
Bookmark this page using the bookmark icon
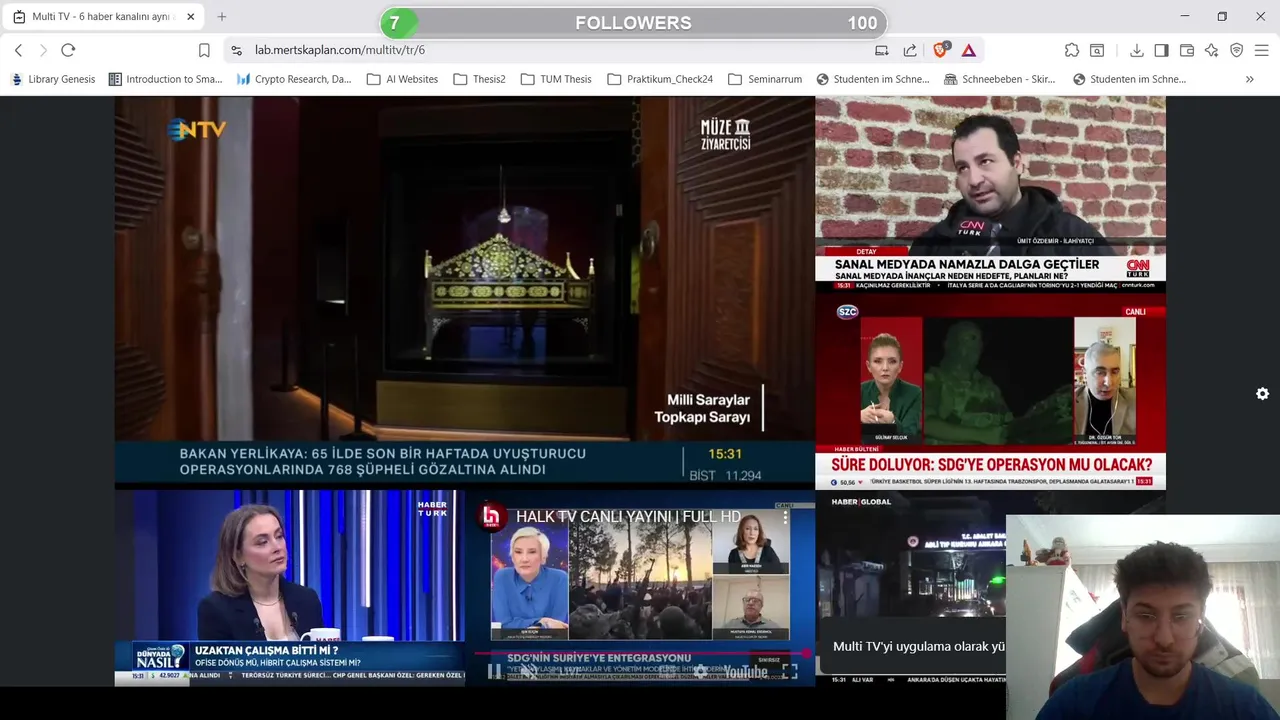point(204,50)
